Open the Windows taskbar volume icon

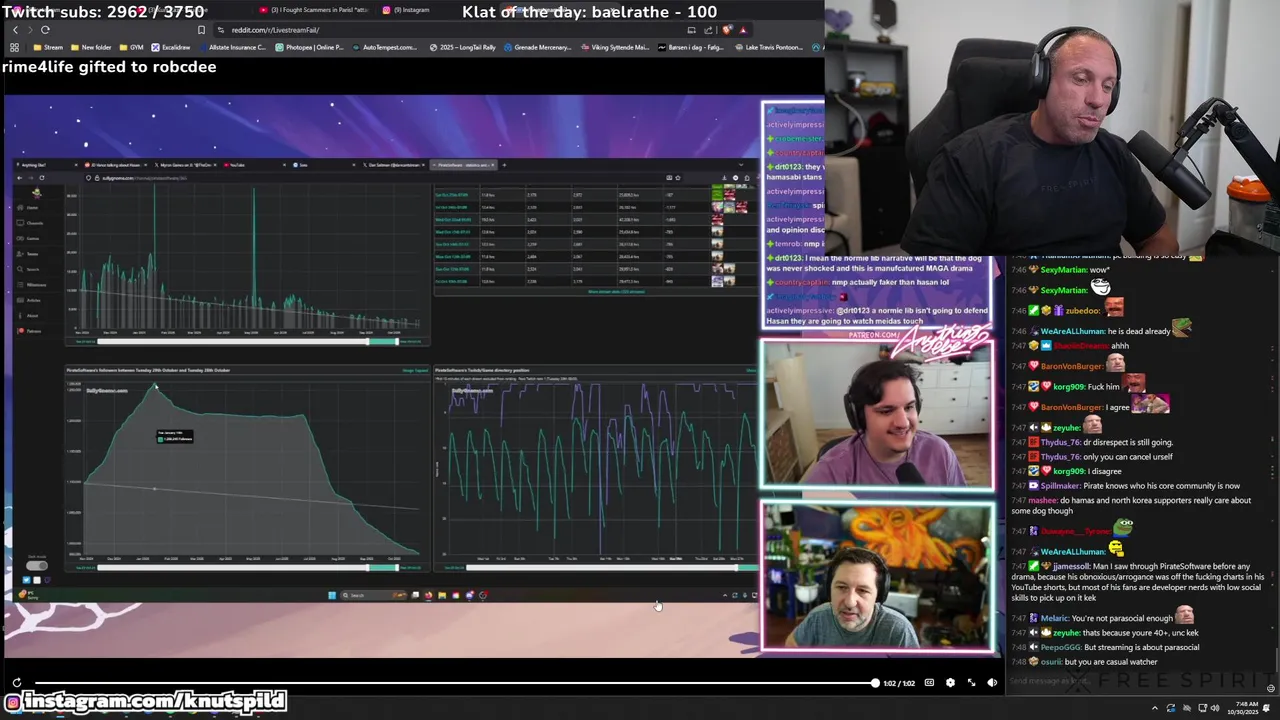(x=1215, y=708)
